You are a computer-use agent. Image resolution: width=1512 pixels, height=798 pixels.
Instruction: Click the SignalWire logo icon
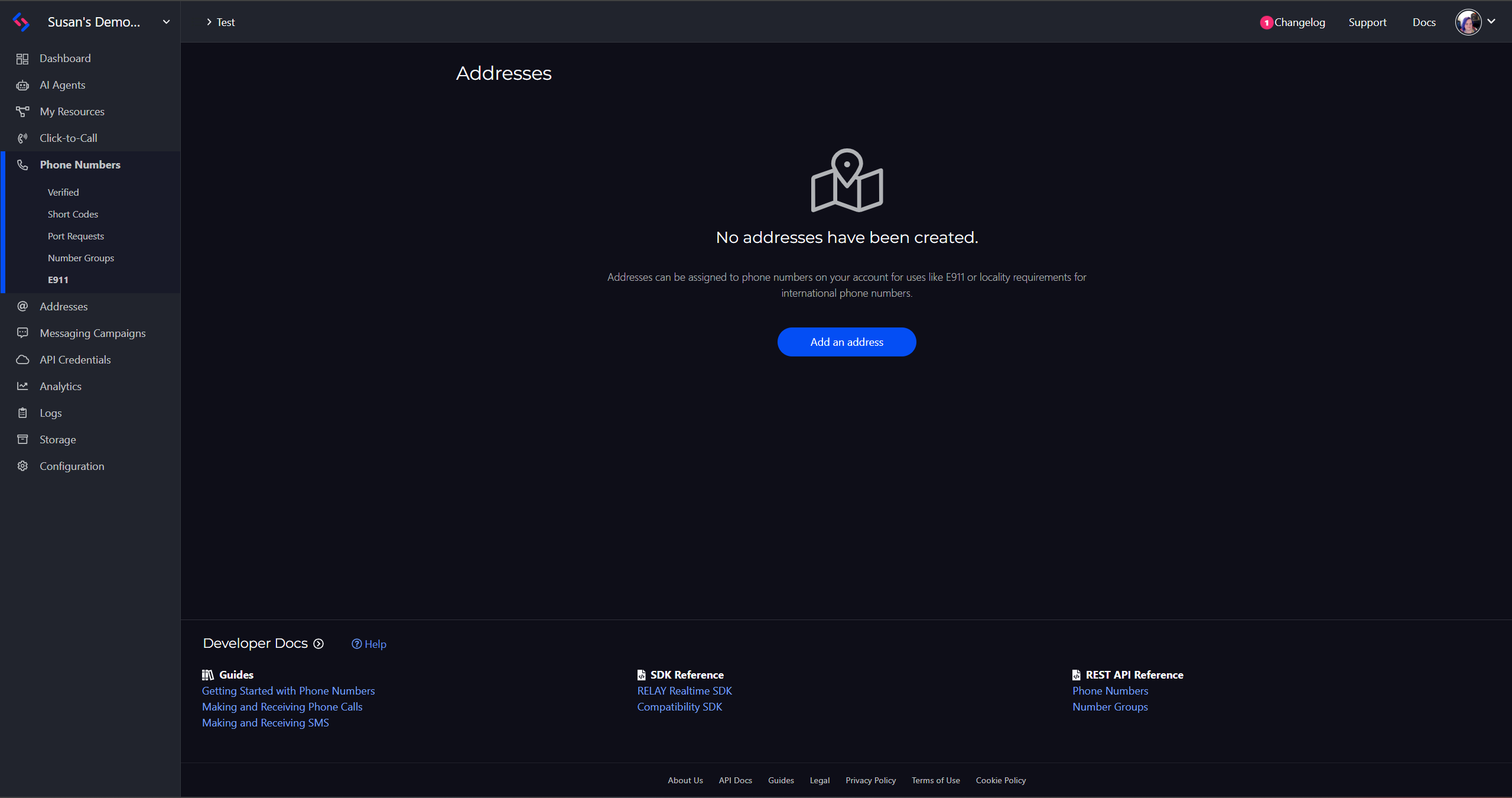pos(21,22)
